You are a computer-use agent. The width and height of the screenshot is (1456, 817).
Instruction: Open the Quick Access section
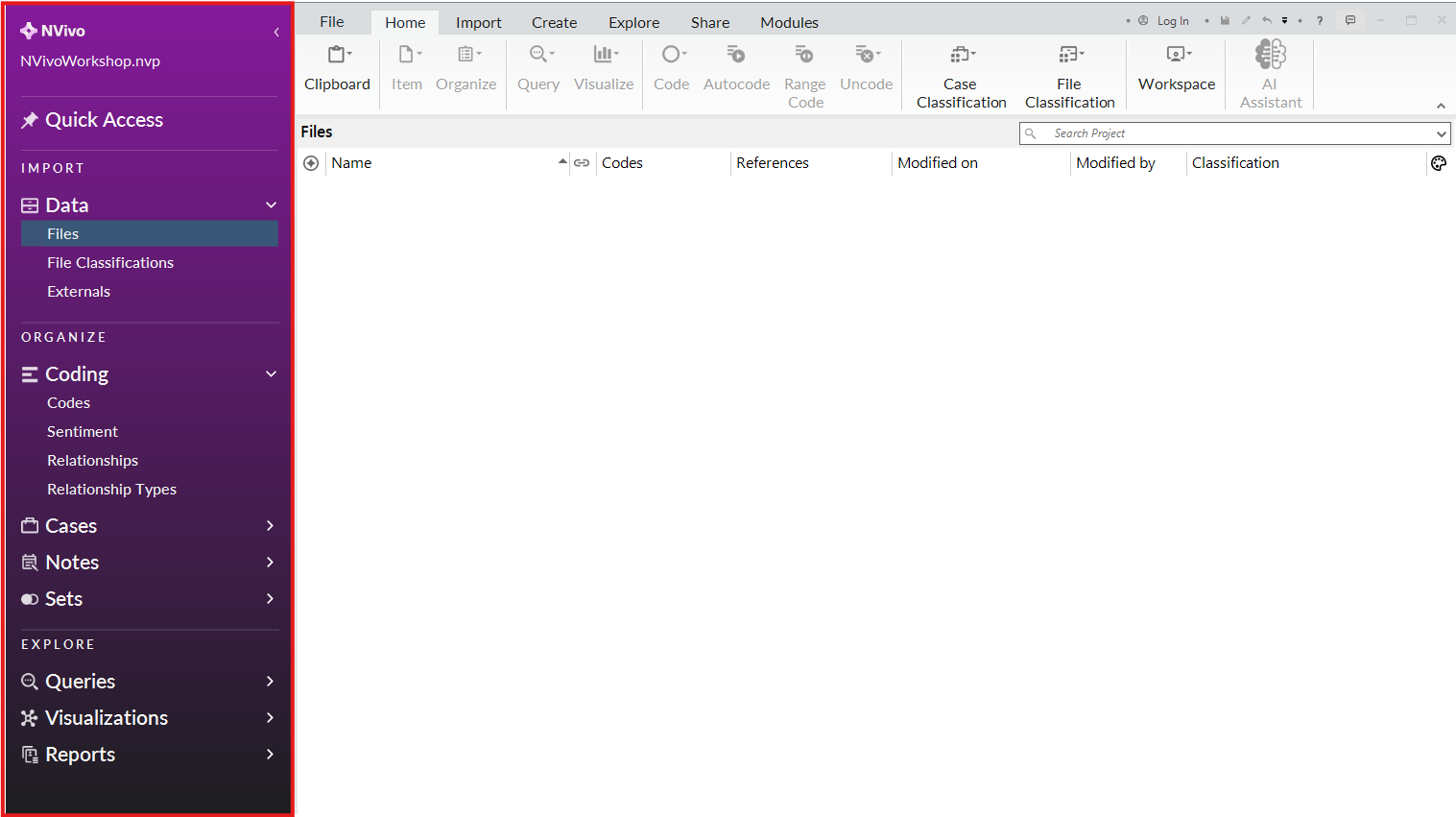(x=105, y=120)
